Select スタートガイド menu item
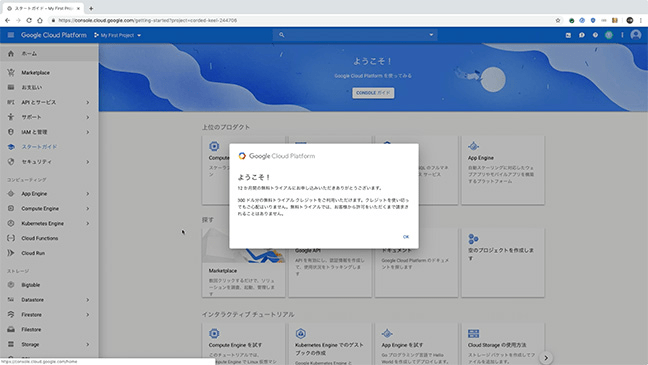The image size is (648, 365). tap(49, 147)
